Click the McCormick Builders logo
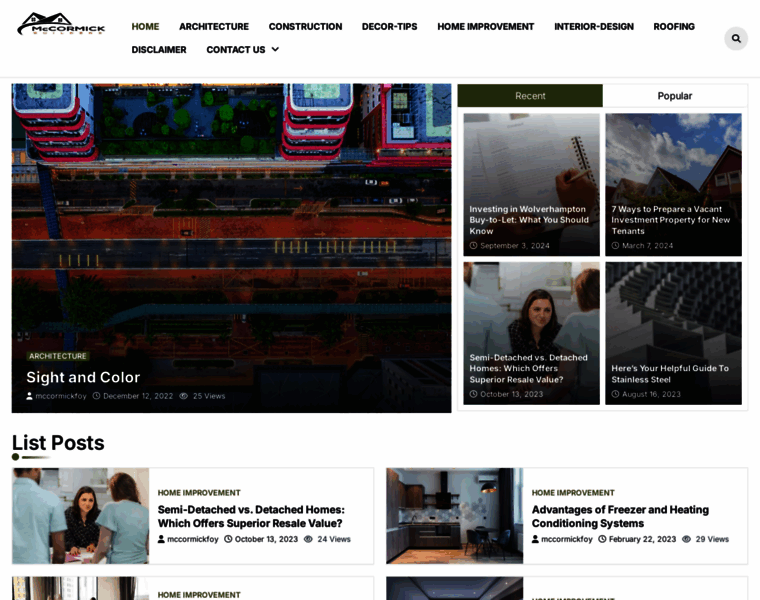The width and height of the screenshot is (760, 600). click(61, 24)
